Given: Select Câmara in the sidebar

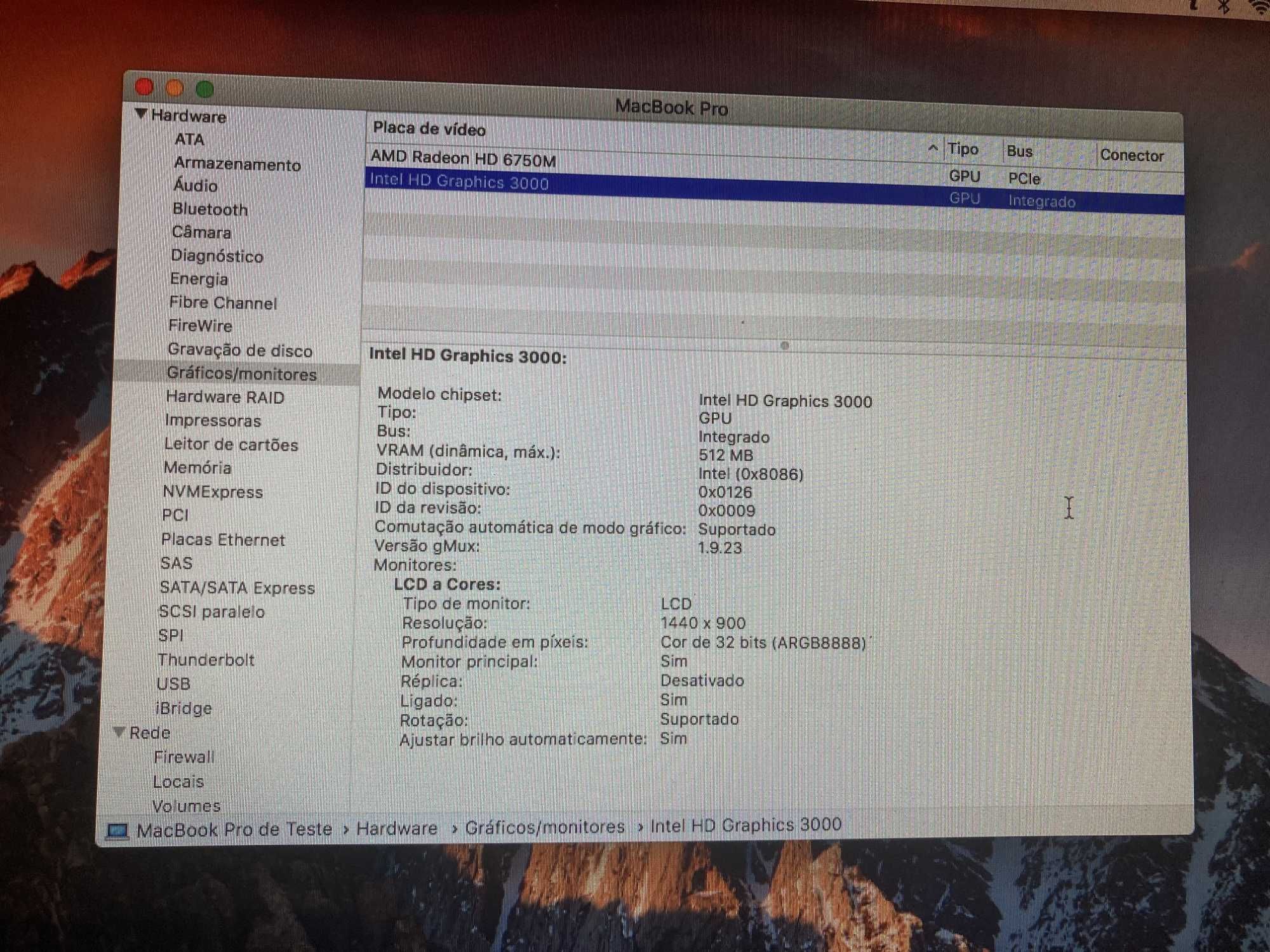Looking at the screenshot, I should click(x=201, y=232).
